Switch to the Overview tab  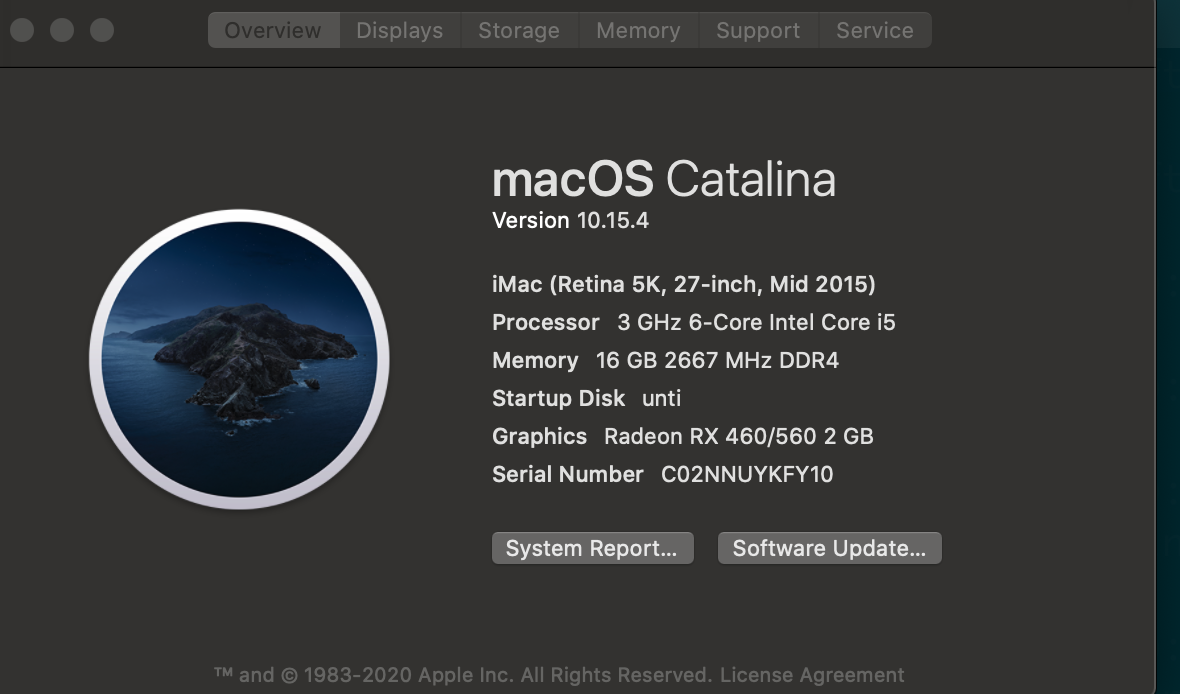[273, 30]
